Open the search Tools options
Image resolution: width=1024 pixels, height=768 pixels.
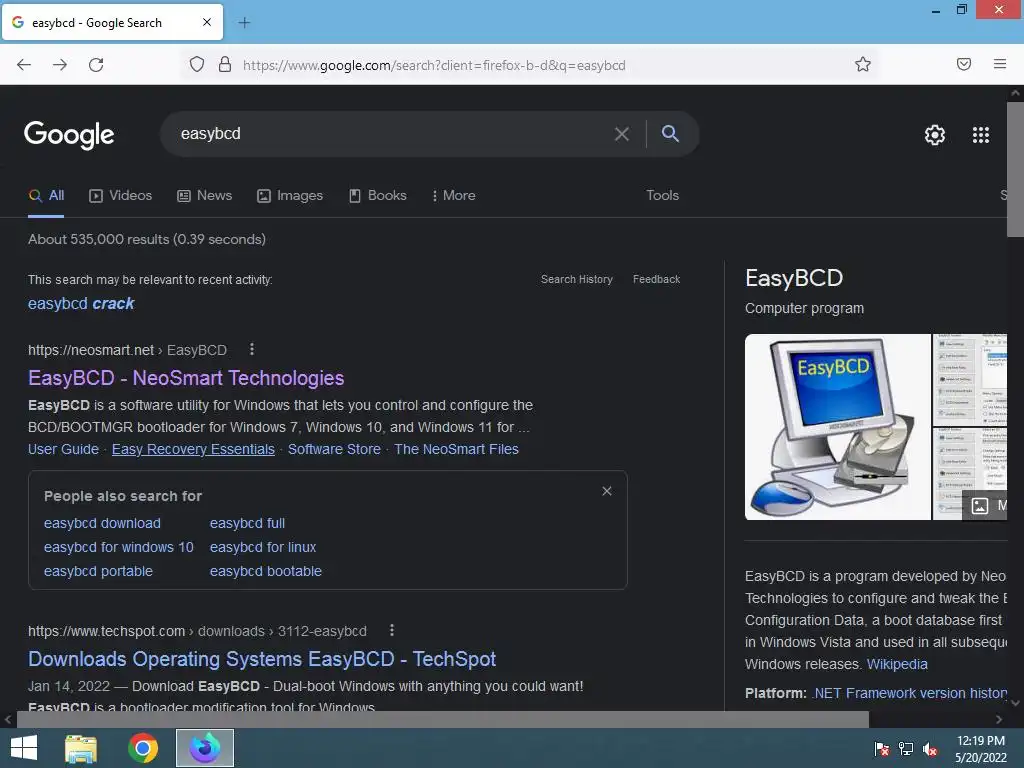(x=662, y=195)
